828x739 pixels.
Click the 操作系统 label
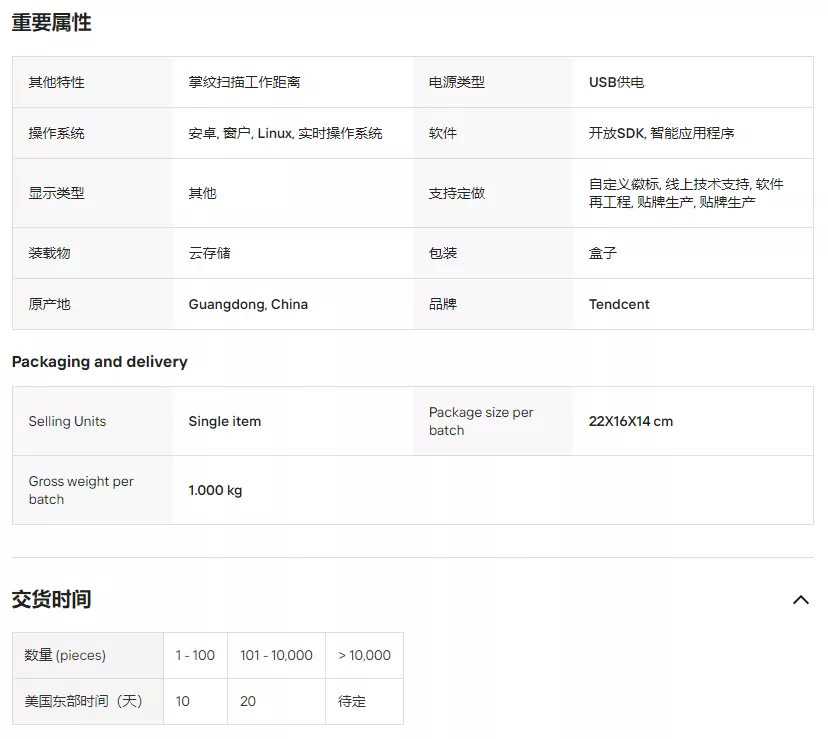pyautogui.click(x=57, y=133)
